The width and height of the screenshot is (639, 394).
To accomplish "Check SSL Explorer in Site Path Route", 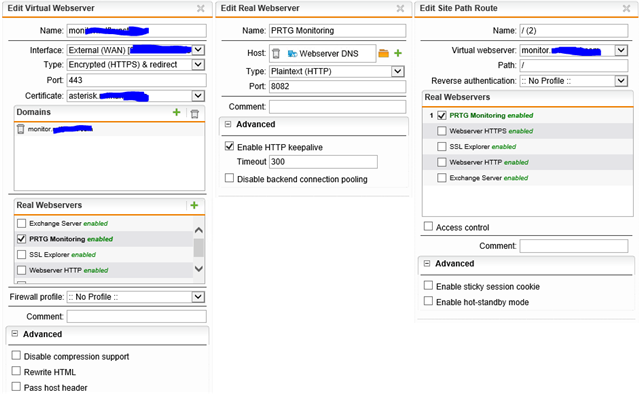I will coord(442,146).
